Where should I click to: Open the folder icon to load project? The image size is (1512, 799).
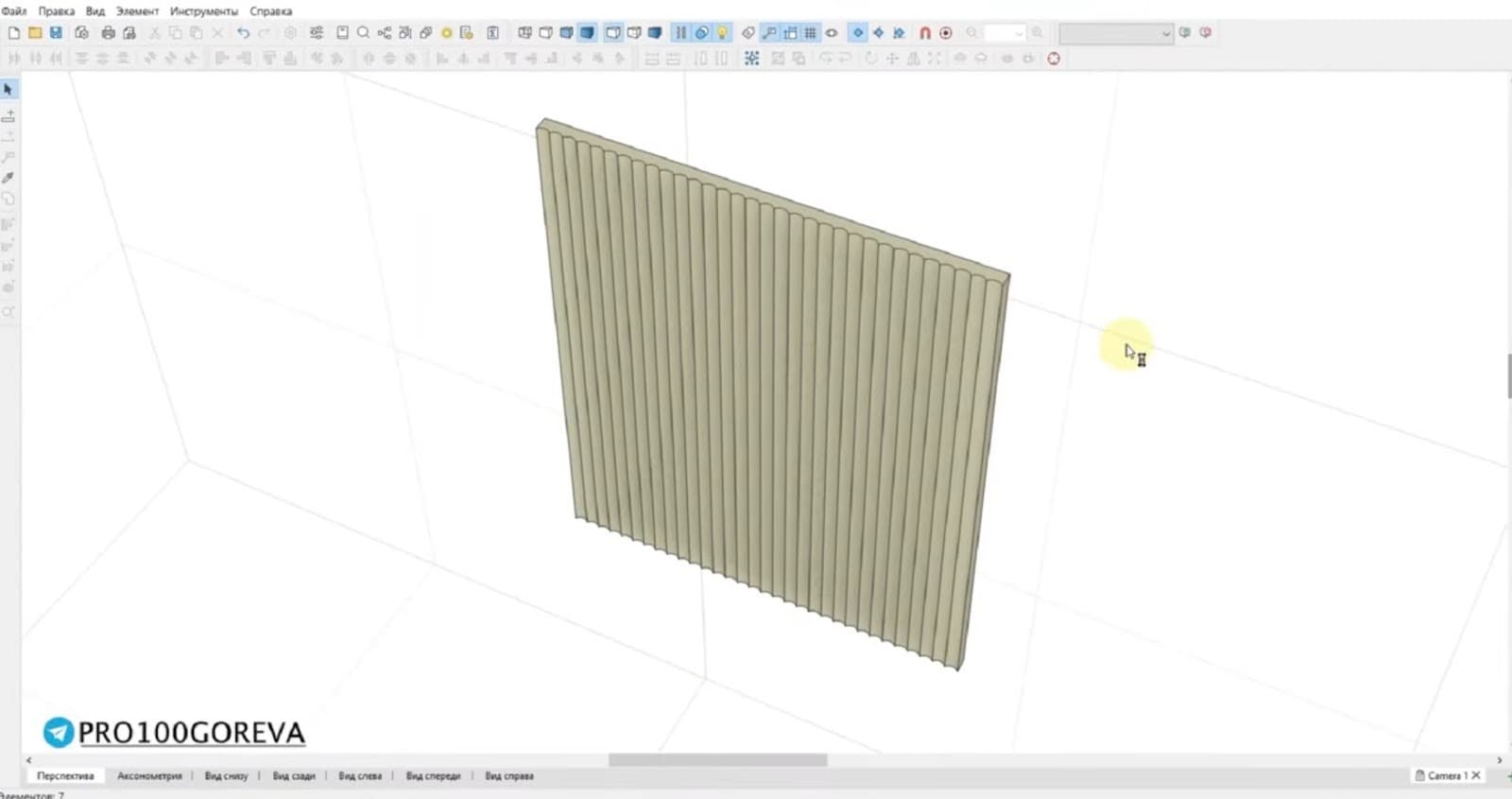[35, 32]
